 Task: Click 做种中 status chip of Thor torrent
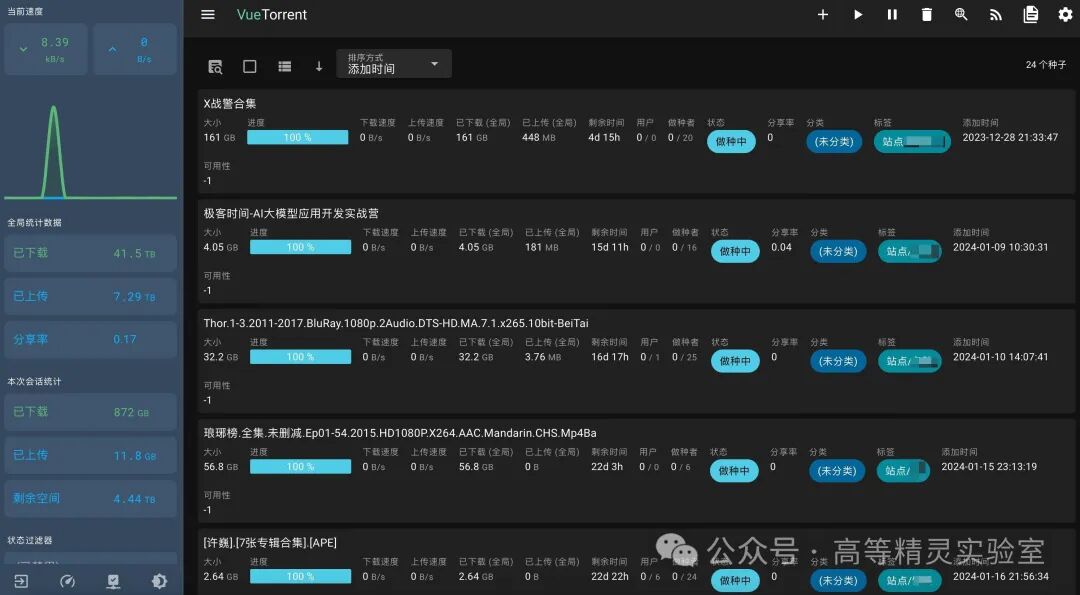[x=735, y=361]
